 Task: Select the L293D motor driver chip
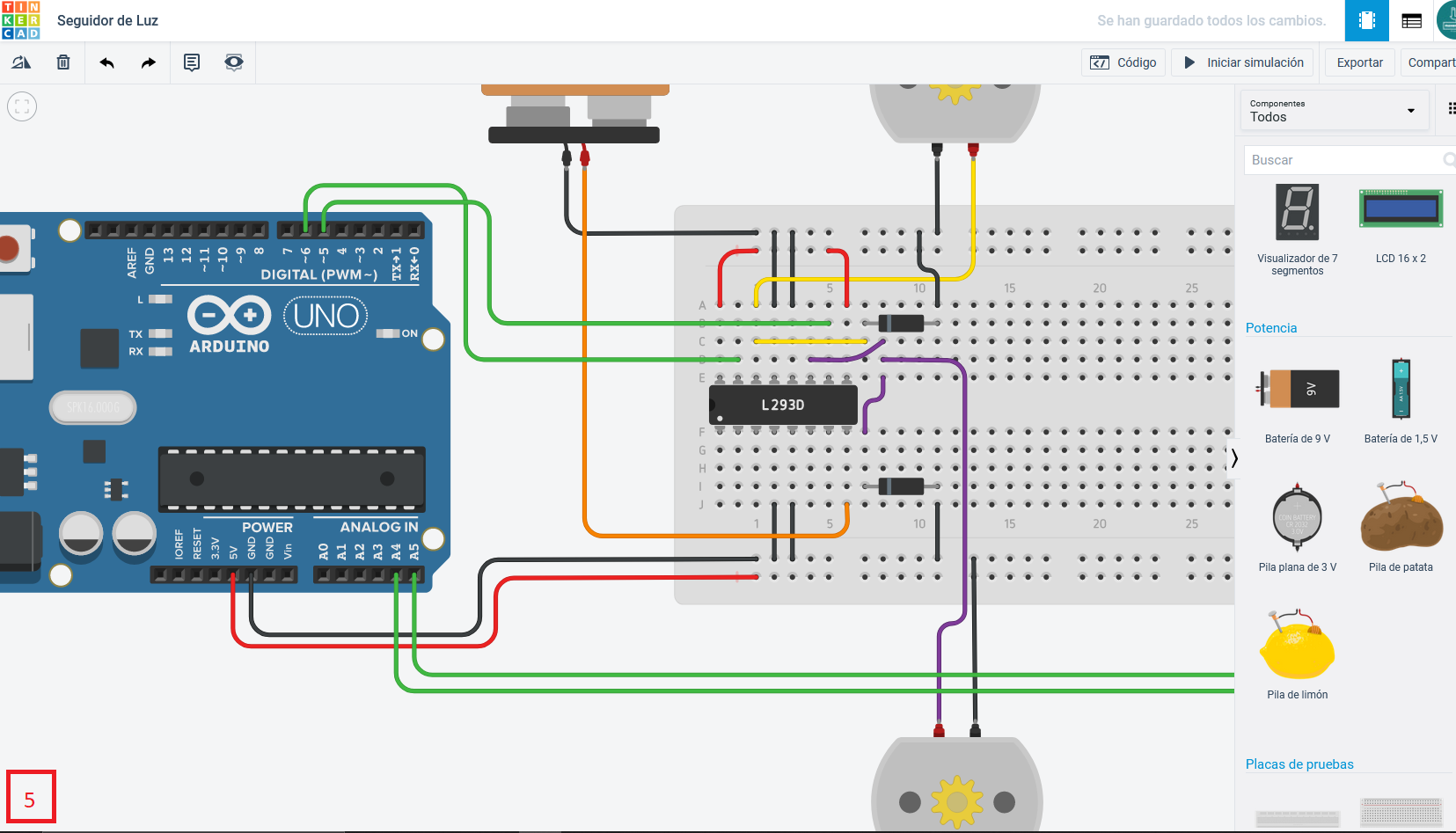tap(783, 405)
